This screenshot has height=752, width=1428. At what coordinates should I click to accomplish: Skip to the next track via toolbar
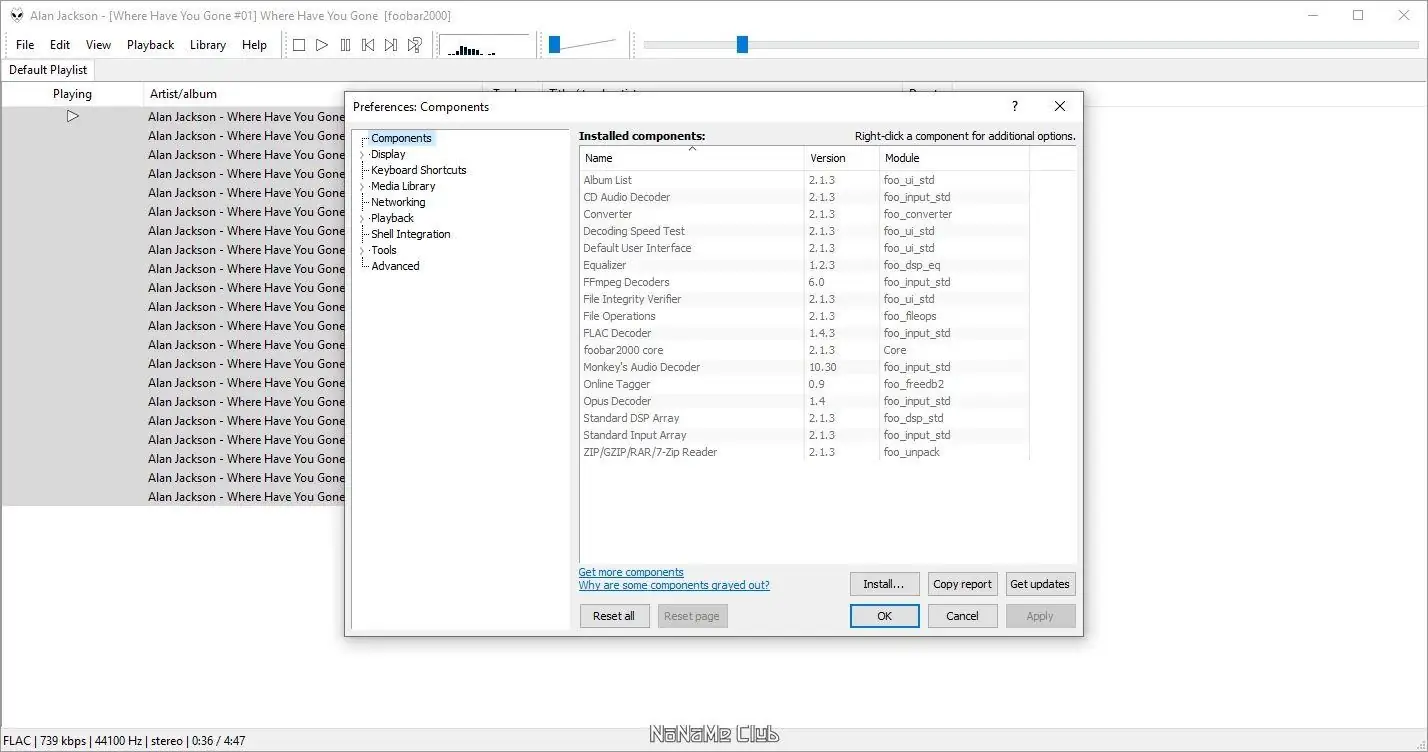tap(391, 45)
